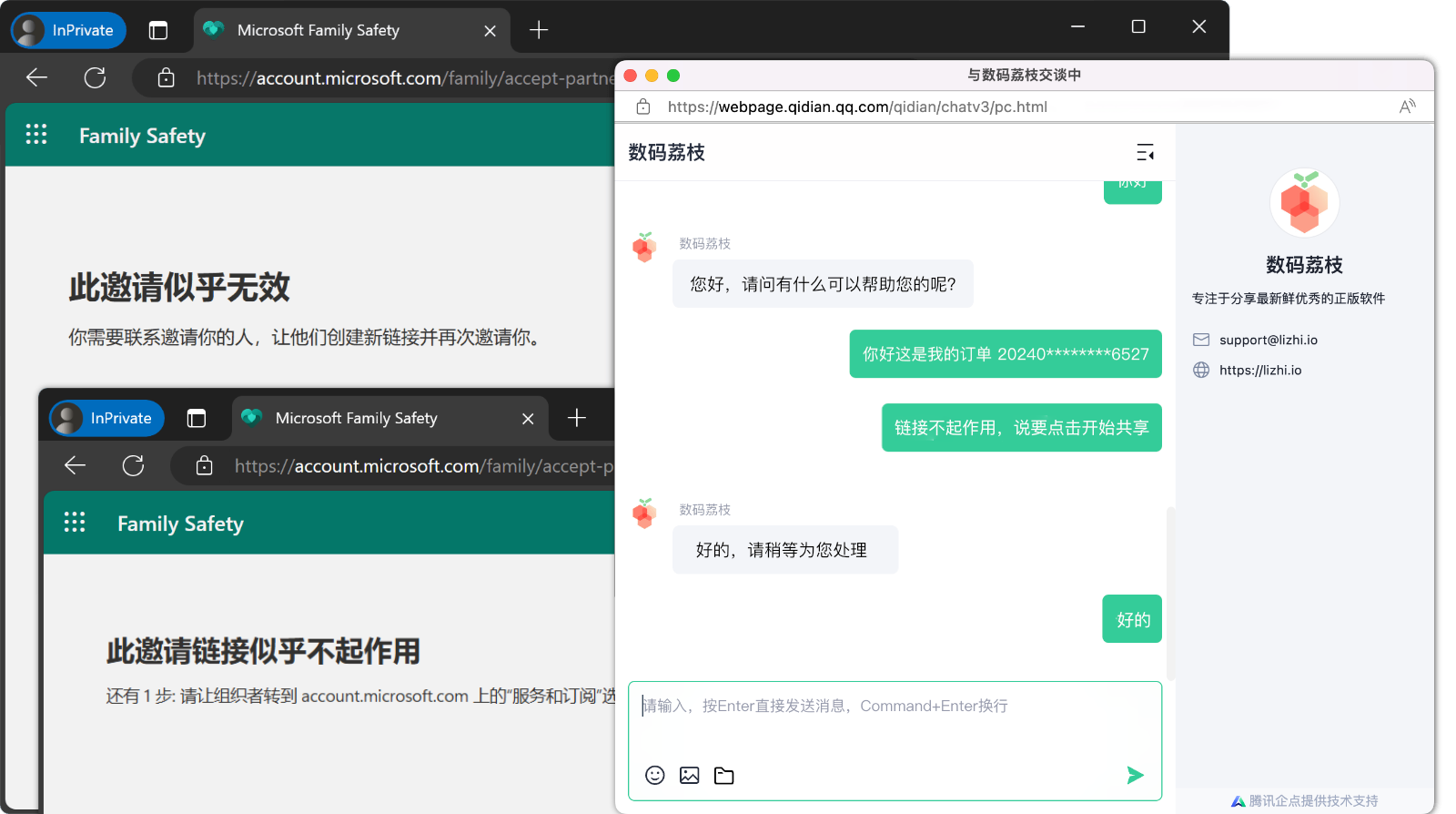Close Microsoft Family Safety tab in top Edge window
This screenshot has height=814, width=1456.
[490, 31]
